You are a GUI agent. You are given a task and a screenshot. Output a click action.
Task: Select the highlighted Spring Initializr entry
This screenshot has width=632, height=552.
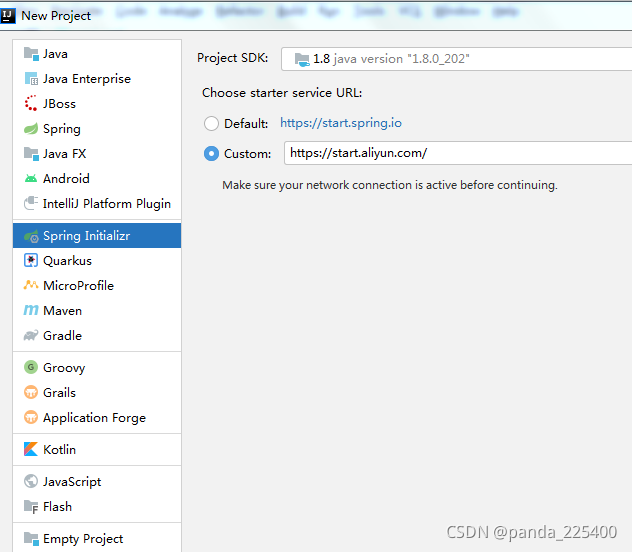(97, 236)
